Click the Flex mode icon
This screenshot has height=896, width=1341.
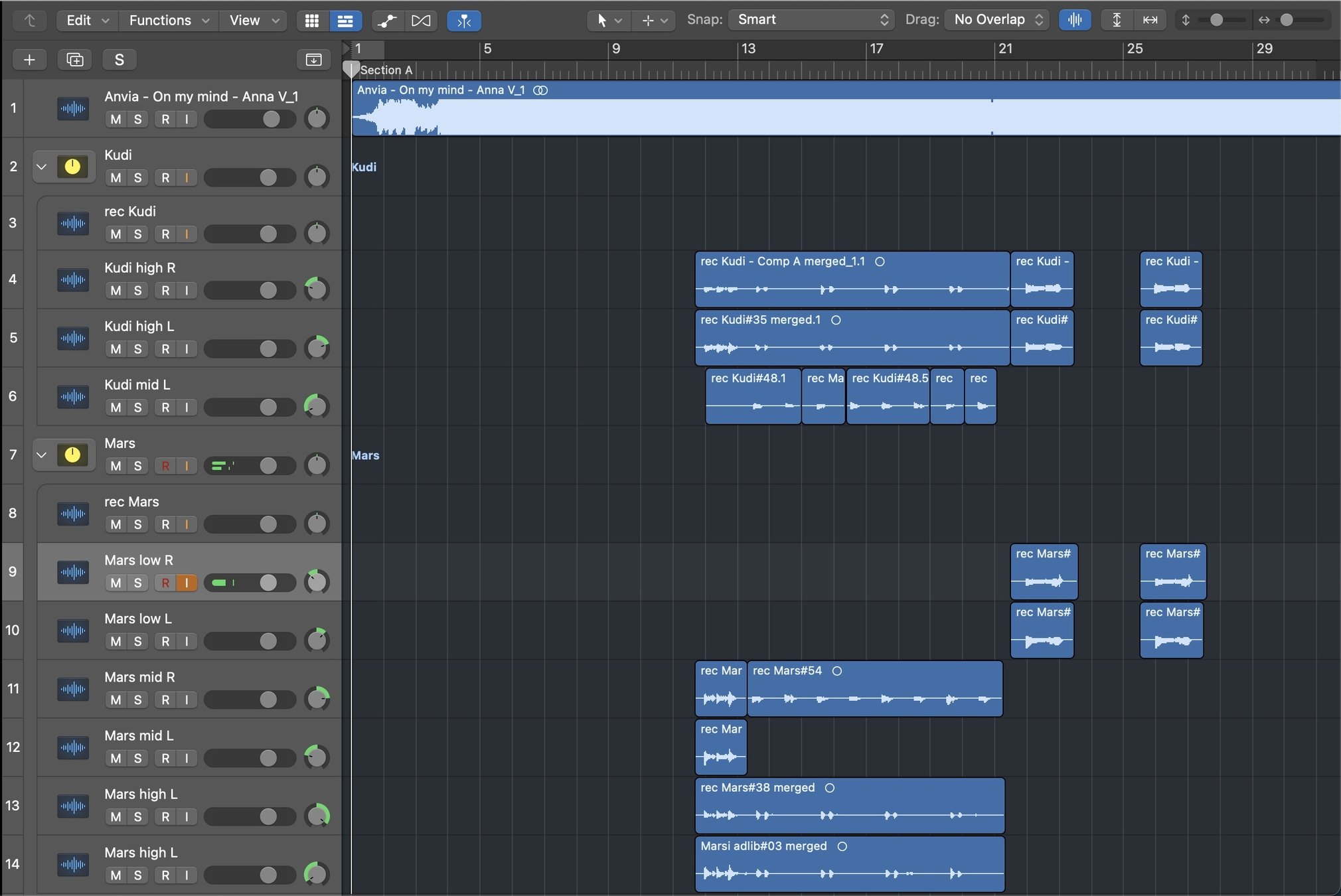click(421, 21)
